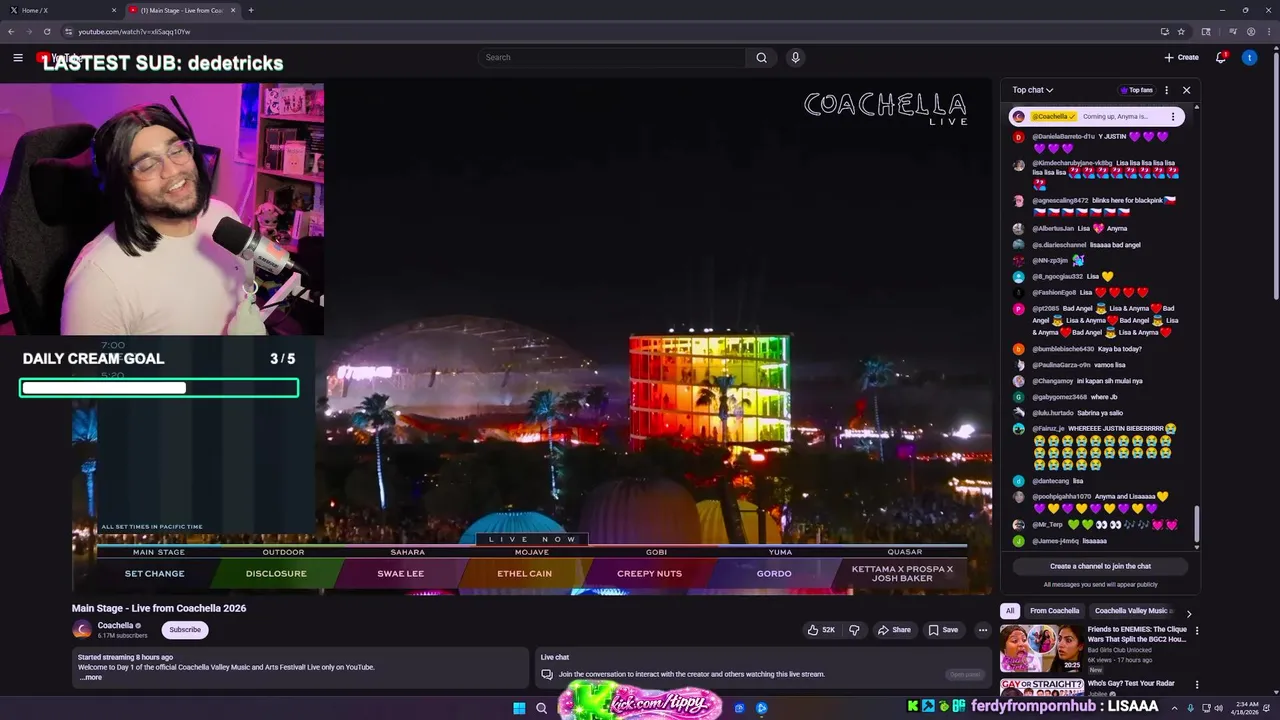This screenshot has width=1280, height=720.
Task: Expand the description with ...more
Action: click(90, 677)
